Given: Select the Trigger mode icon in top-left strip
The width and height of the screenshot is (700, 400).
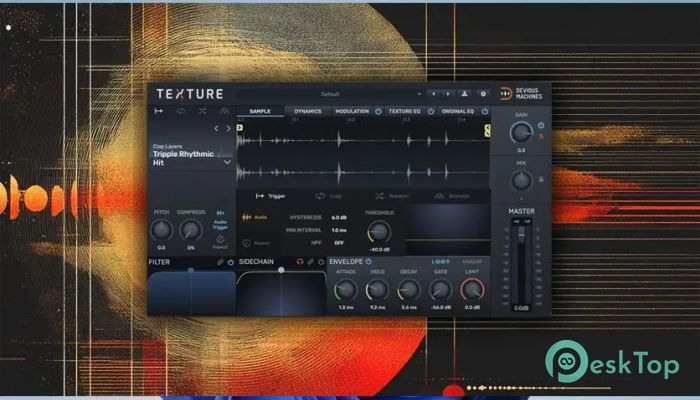Looking at the screenshot, I should click(158, 111).
